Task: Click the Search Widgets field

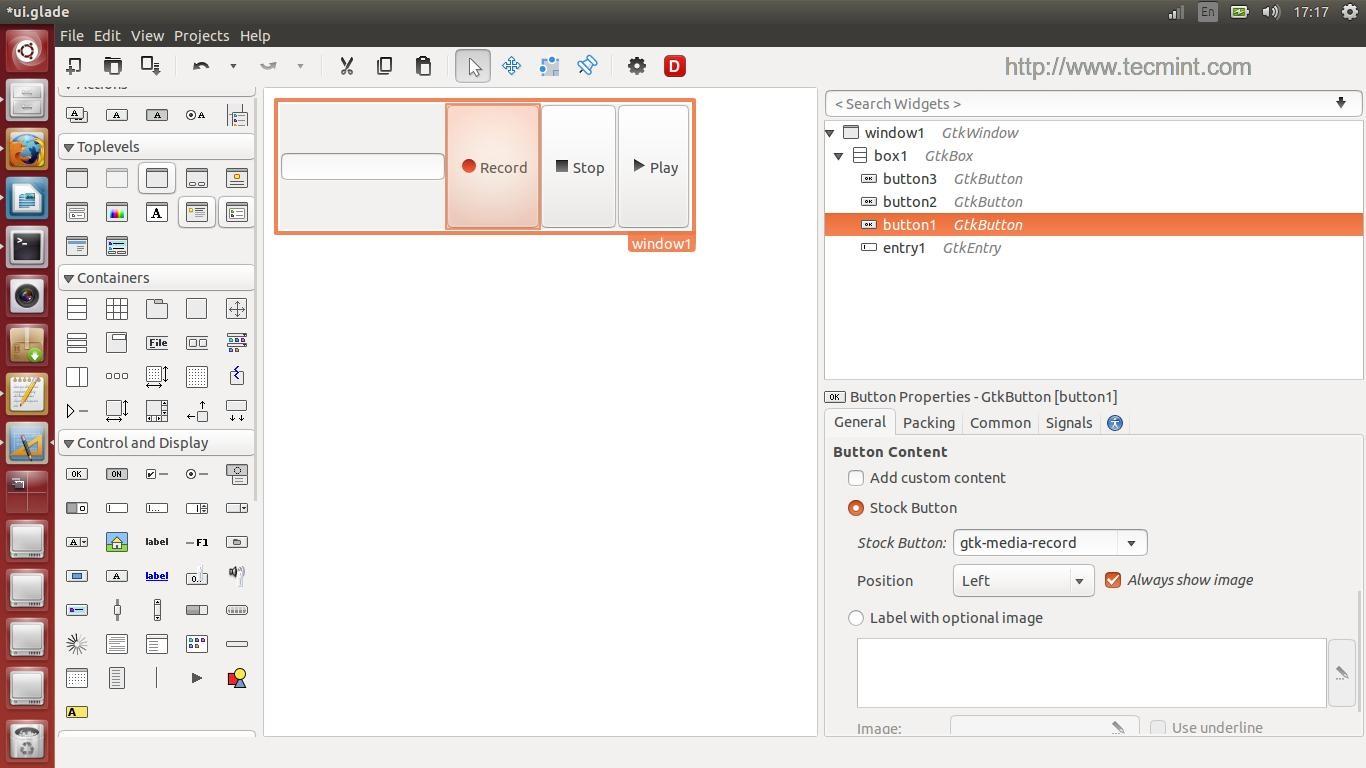Action: pyautogui.click(x=1000, y=103)
